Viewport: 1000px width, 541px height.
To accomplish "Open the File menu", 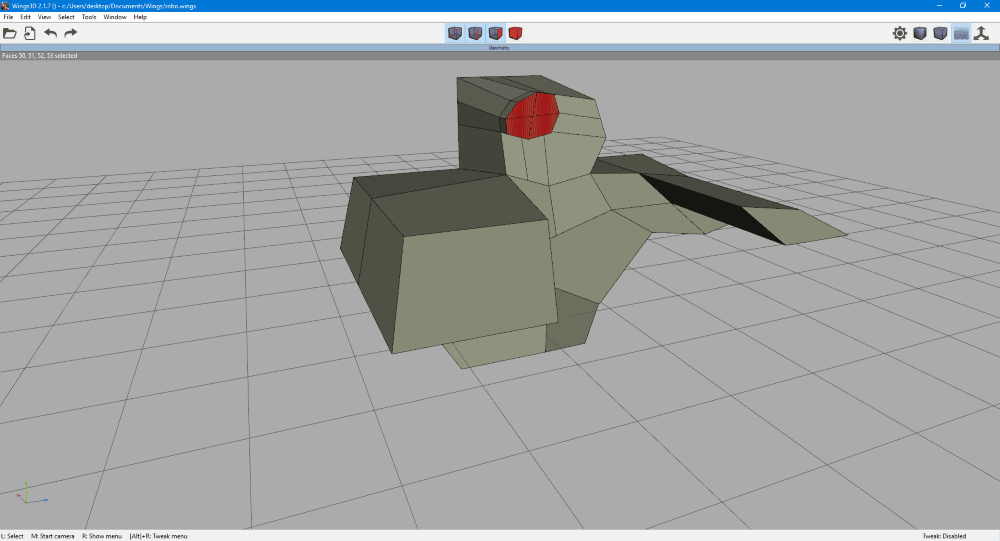I will 8,17.
